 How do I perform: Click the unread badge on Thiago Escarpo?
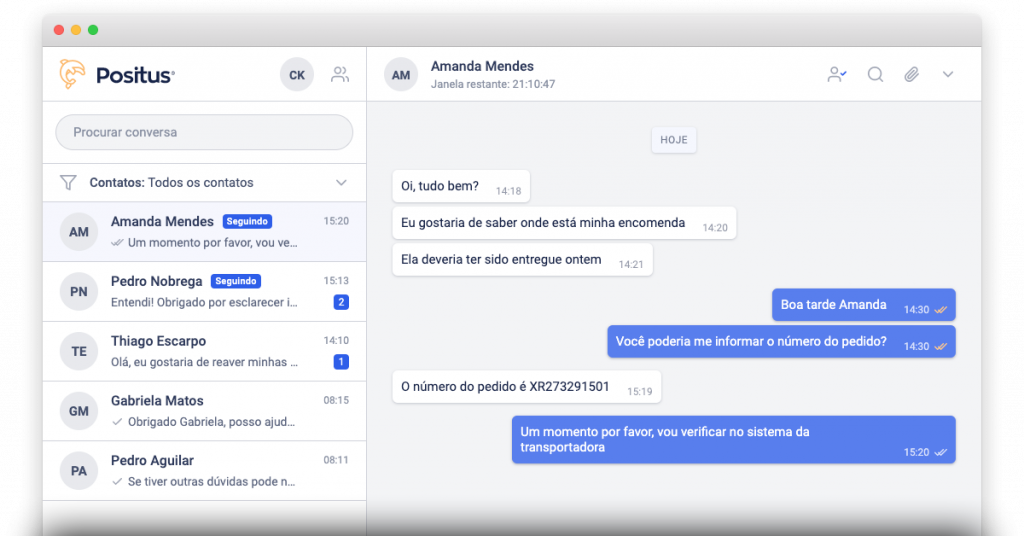pos(341,362)
